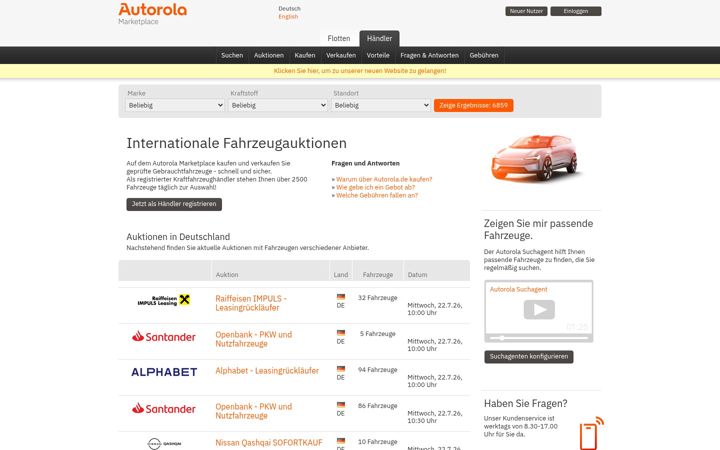Image resolution: width=720 pixels, height=450 pixels.
Task: Click German flag in Raiffeisen IMPULS row
Action: click(x=341, y=297)
